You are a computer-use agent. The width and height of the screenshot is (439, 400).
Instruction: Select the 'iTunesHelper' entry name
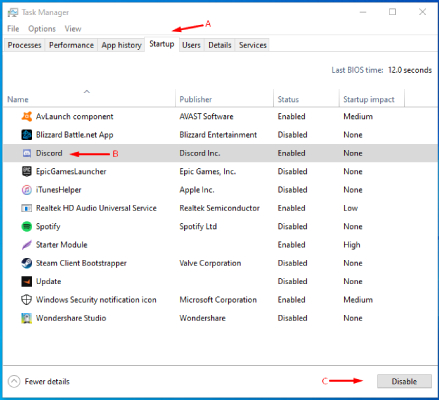point(59,190)
